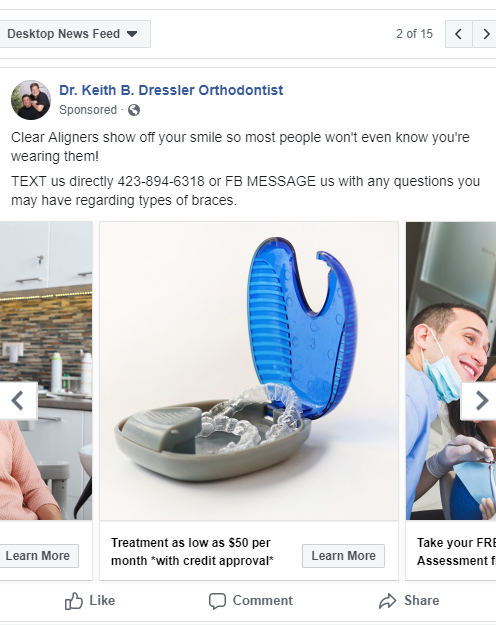Click the 'Take your FREE Assessment' headline

click(456, 552)
